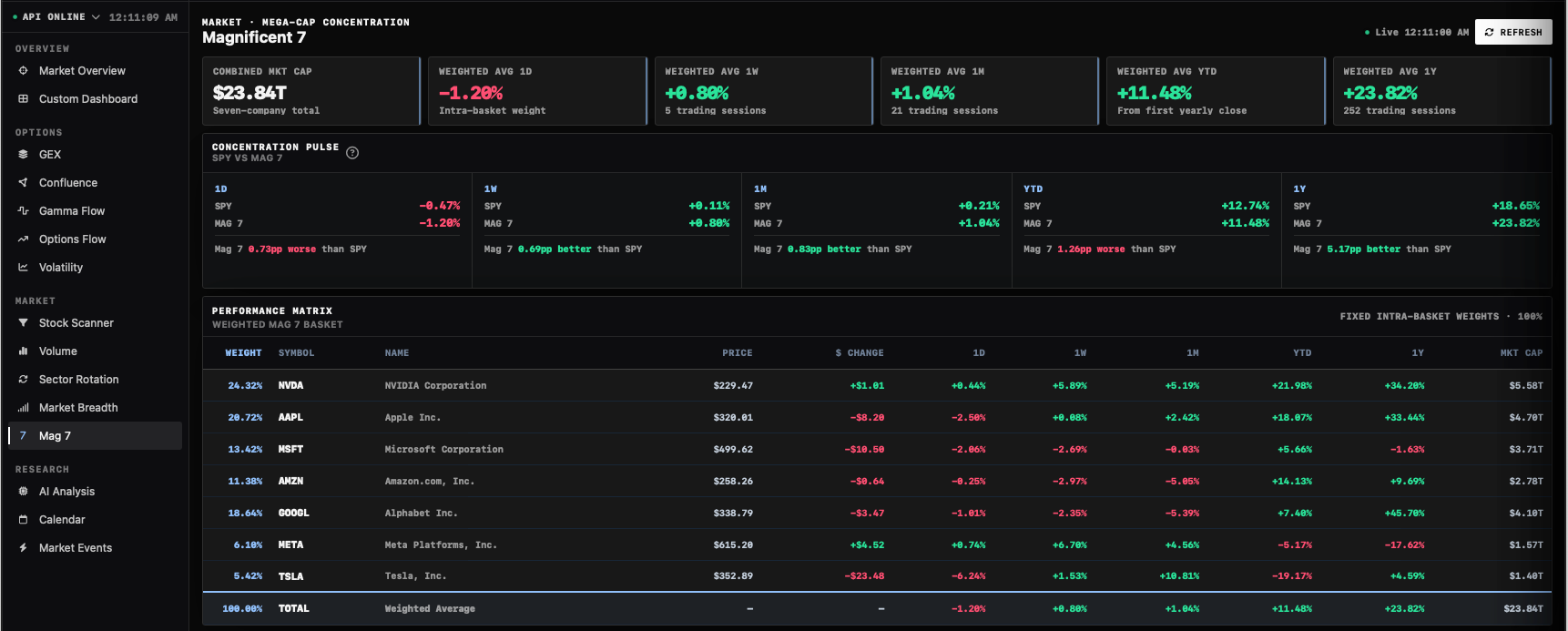Viewport: 1568px width, 631px height.
Task: Open Market Breadth page
Action: coord(95,408)
